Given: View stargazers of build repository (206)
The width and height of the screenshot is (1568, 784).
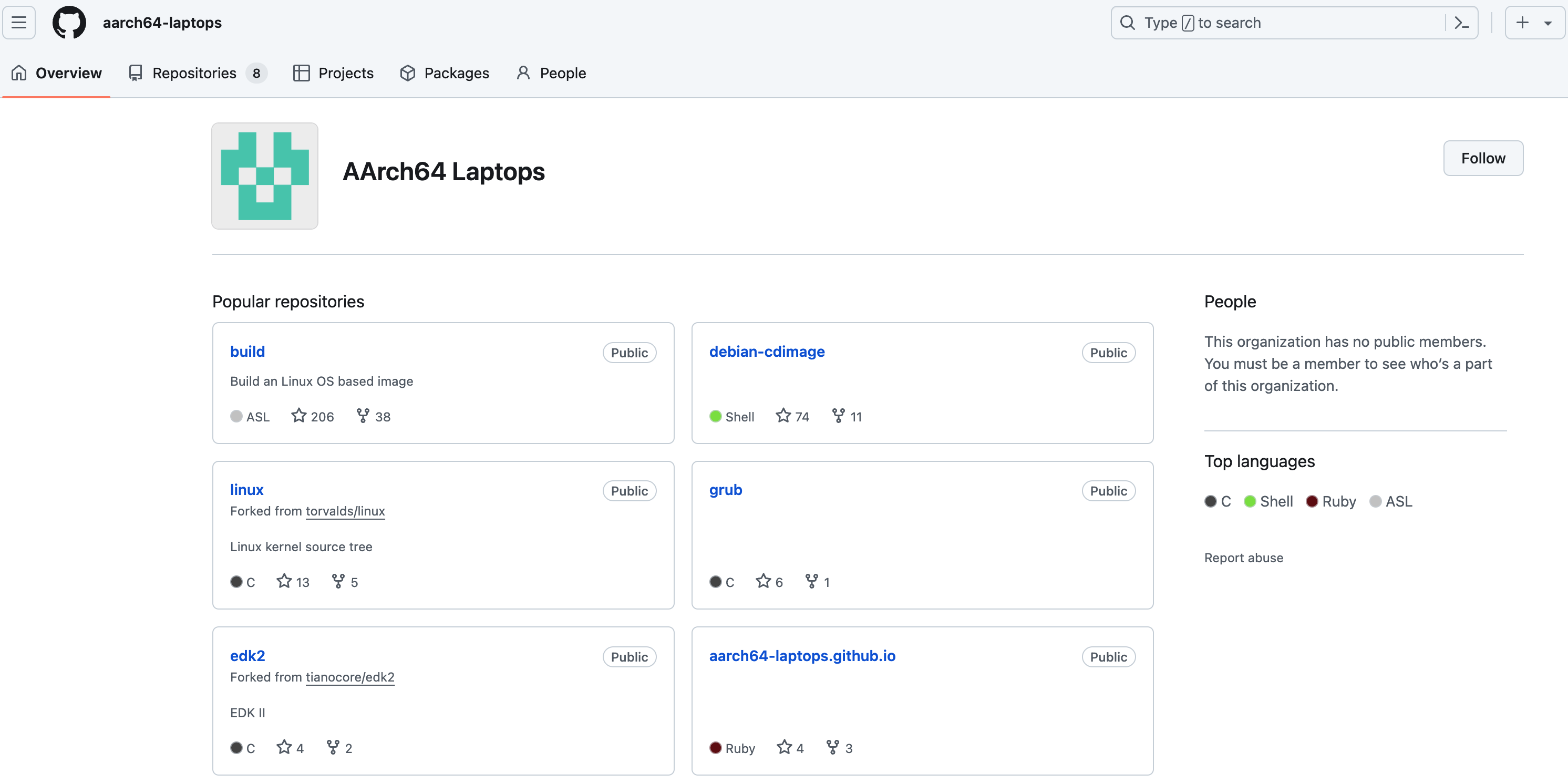Looking at the screenshot, I should [312, 416].
